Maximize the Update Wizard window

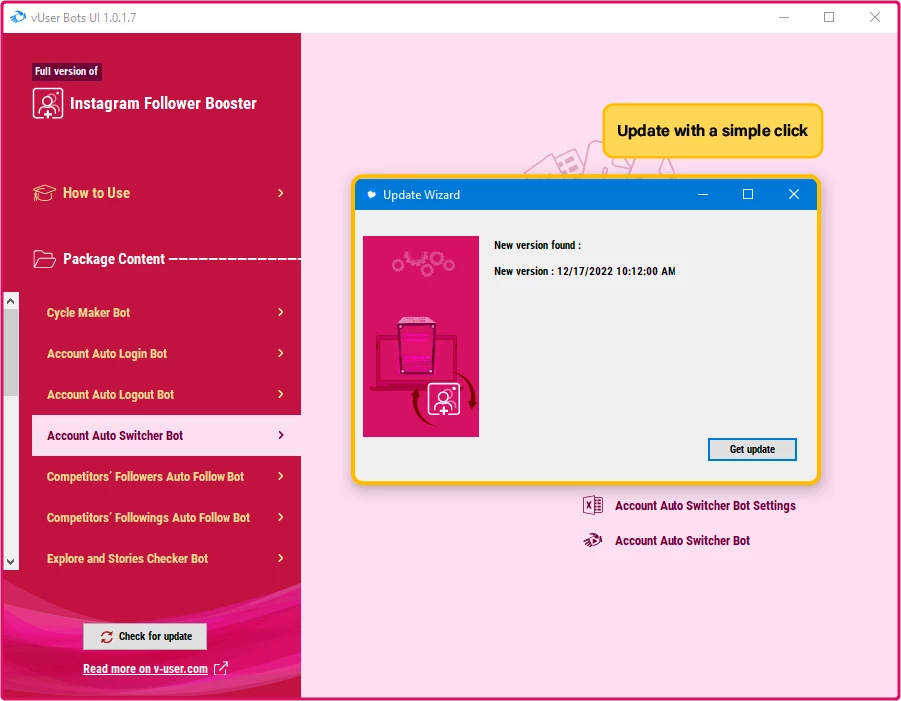(748, 194)
